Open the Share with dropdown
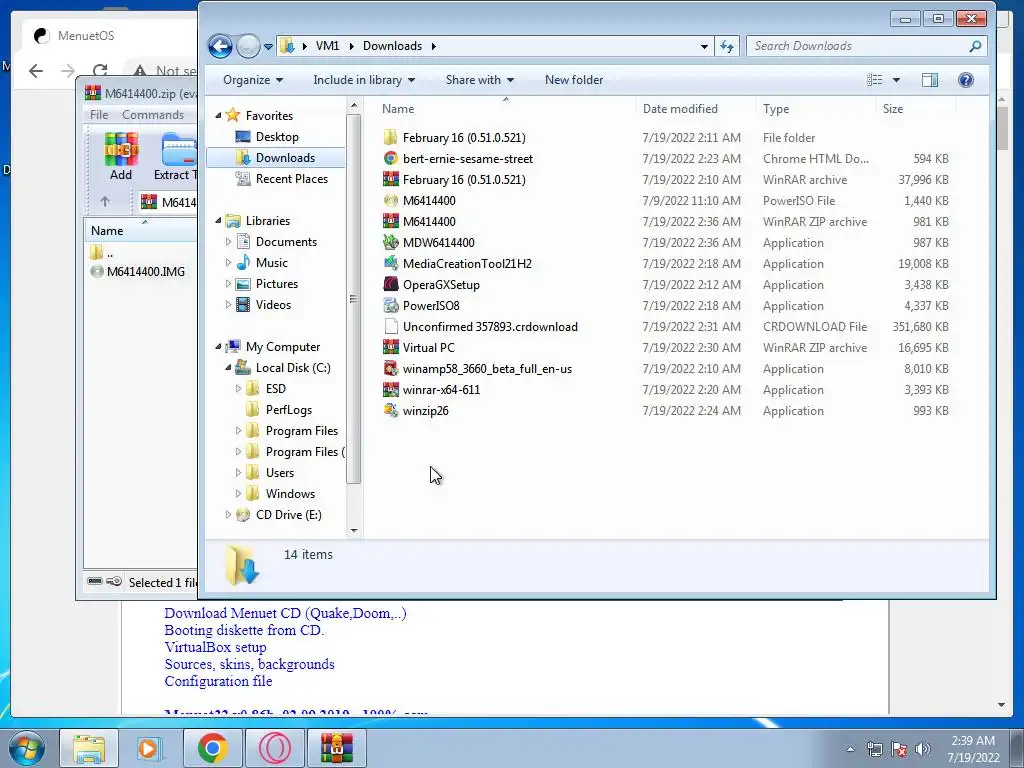 (480, 80)
